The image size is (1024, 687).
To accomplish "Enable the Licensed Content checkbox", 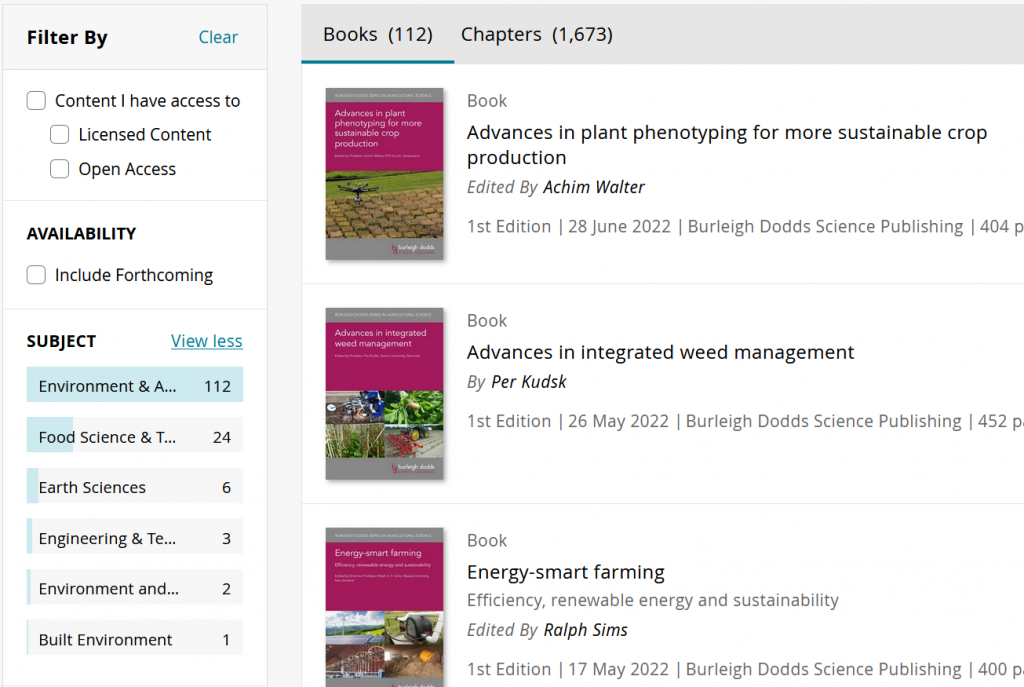I will click(59, 135).
